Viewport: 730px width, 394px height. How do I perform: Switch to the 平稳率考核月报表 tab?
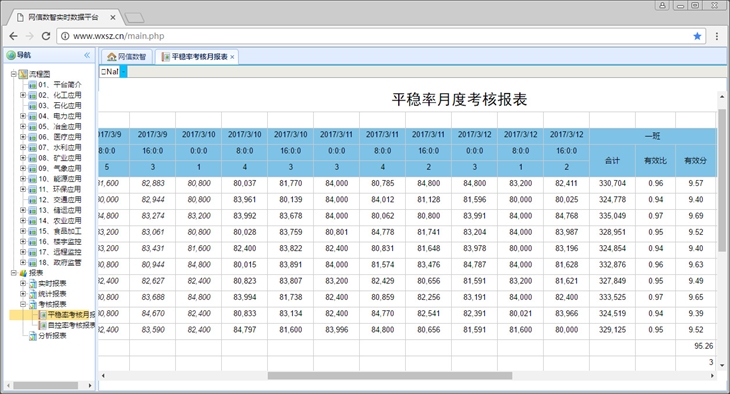pyautogui.click(x=197, y=57)
